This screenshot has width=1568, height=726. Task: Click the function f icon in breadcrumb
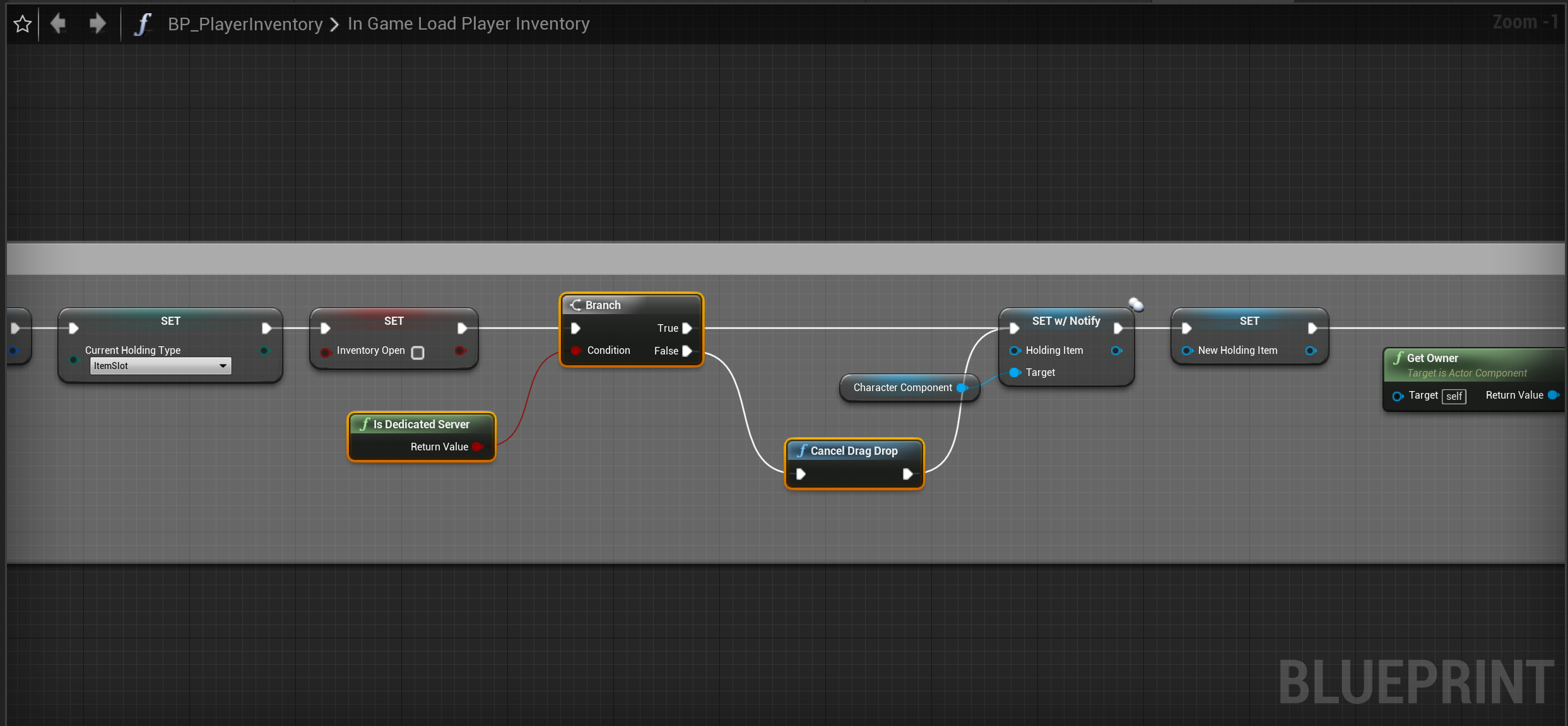click(x=143, y=24)
